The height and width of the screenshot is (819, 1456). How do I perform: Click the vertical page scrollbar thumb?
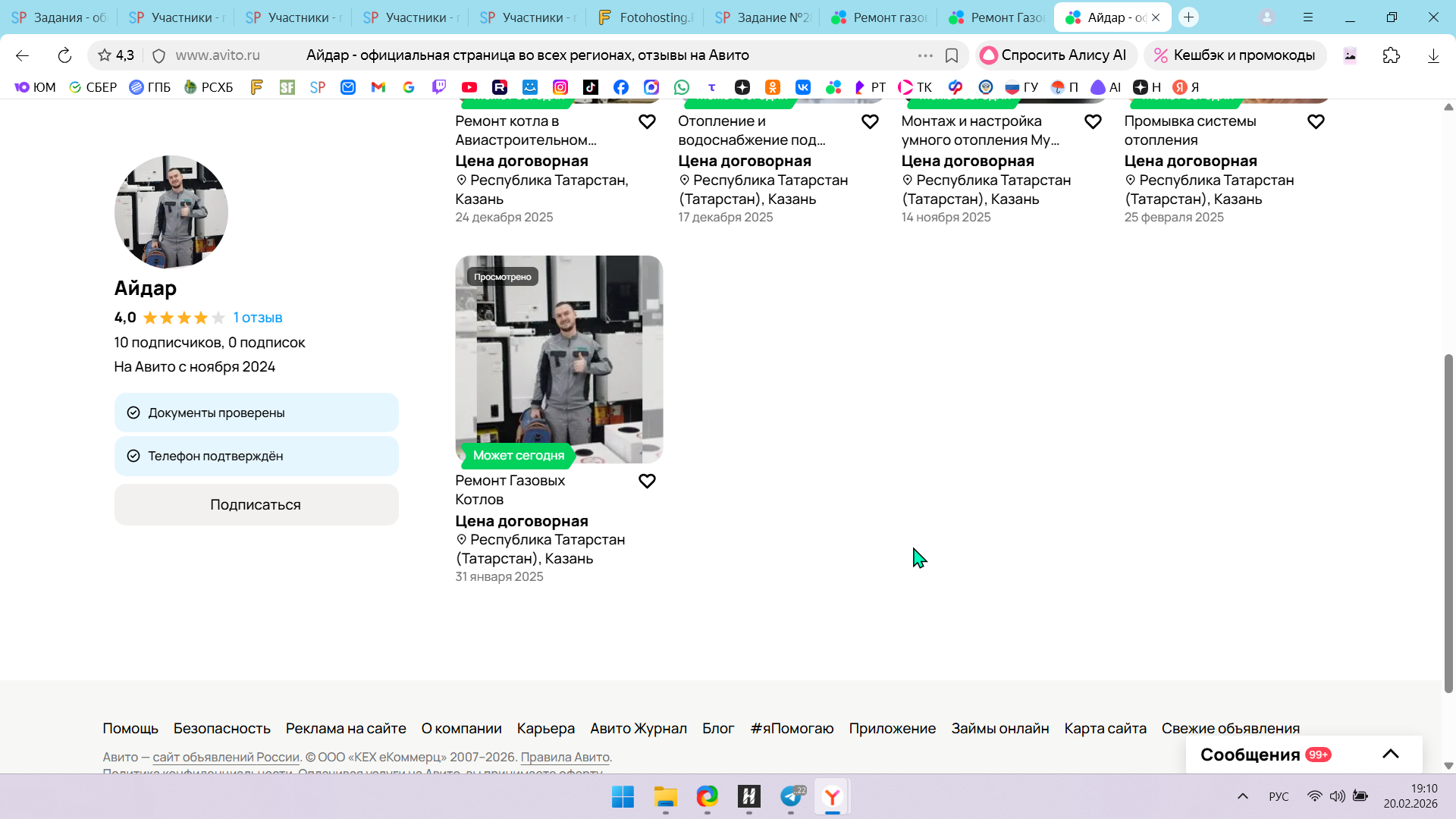click(x=1448, y=523)
